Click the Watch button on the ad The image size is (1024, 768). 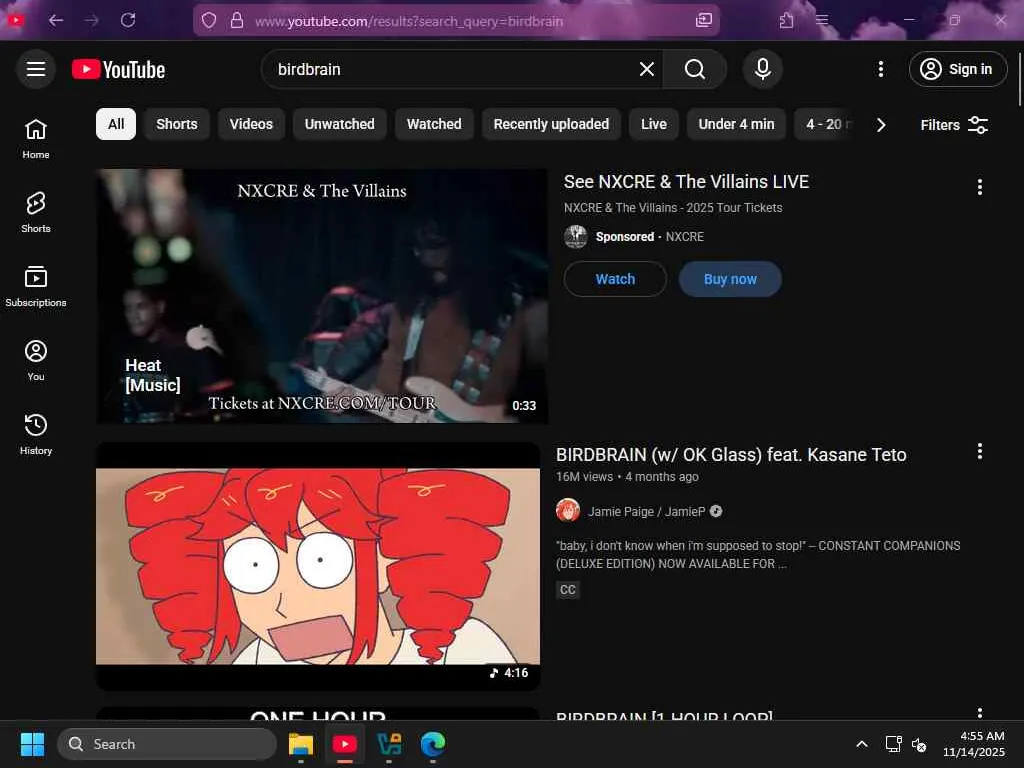tap(615, 279)
